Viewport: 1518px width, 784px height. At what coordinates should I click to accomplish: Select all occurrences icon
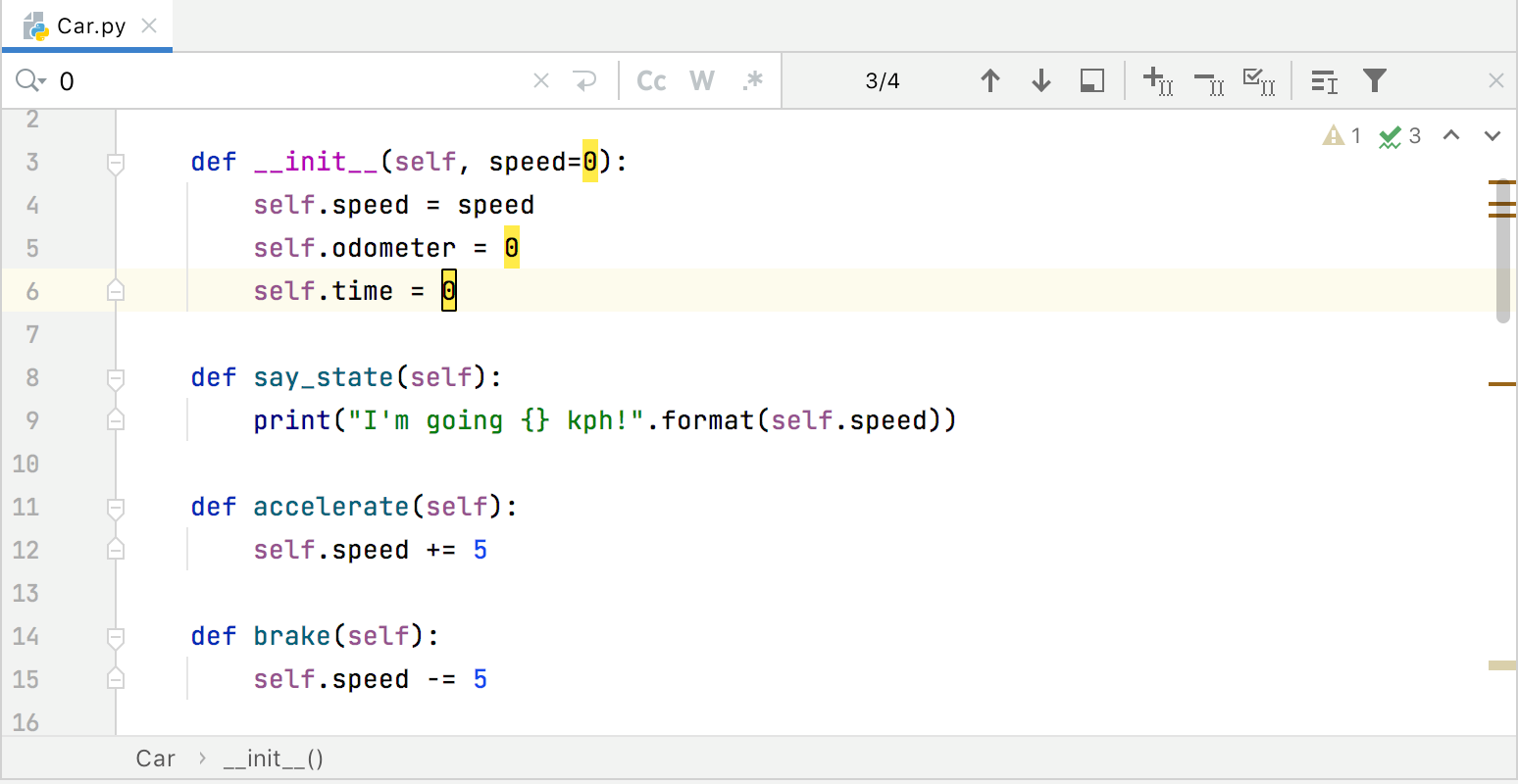[x=1258, y=80]
